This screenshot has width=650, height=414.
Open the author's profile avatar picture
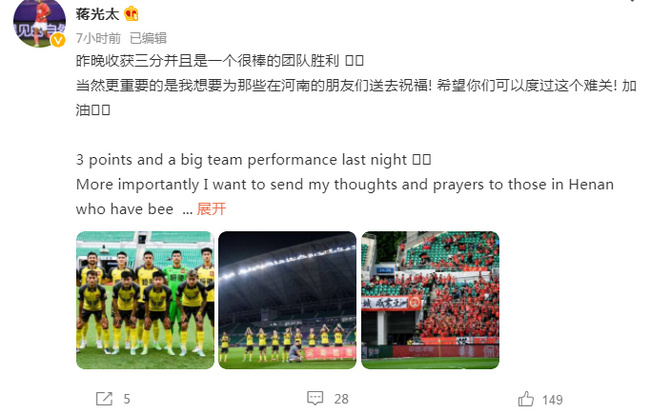tap(40, 20)
